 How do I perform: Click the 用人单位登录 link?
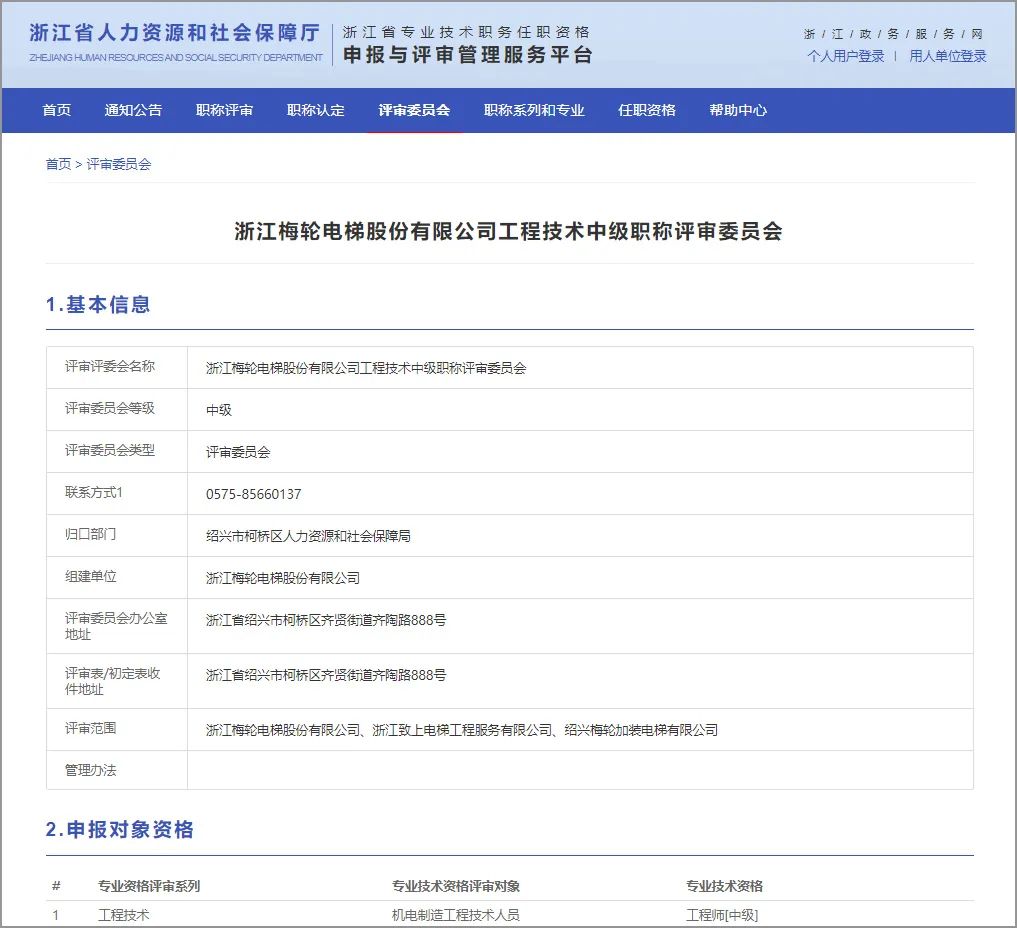pyautogui.click(x=948, y=56)
